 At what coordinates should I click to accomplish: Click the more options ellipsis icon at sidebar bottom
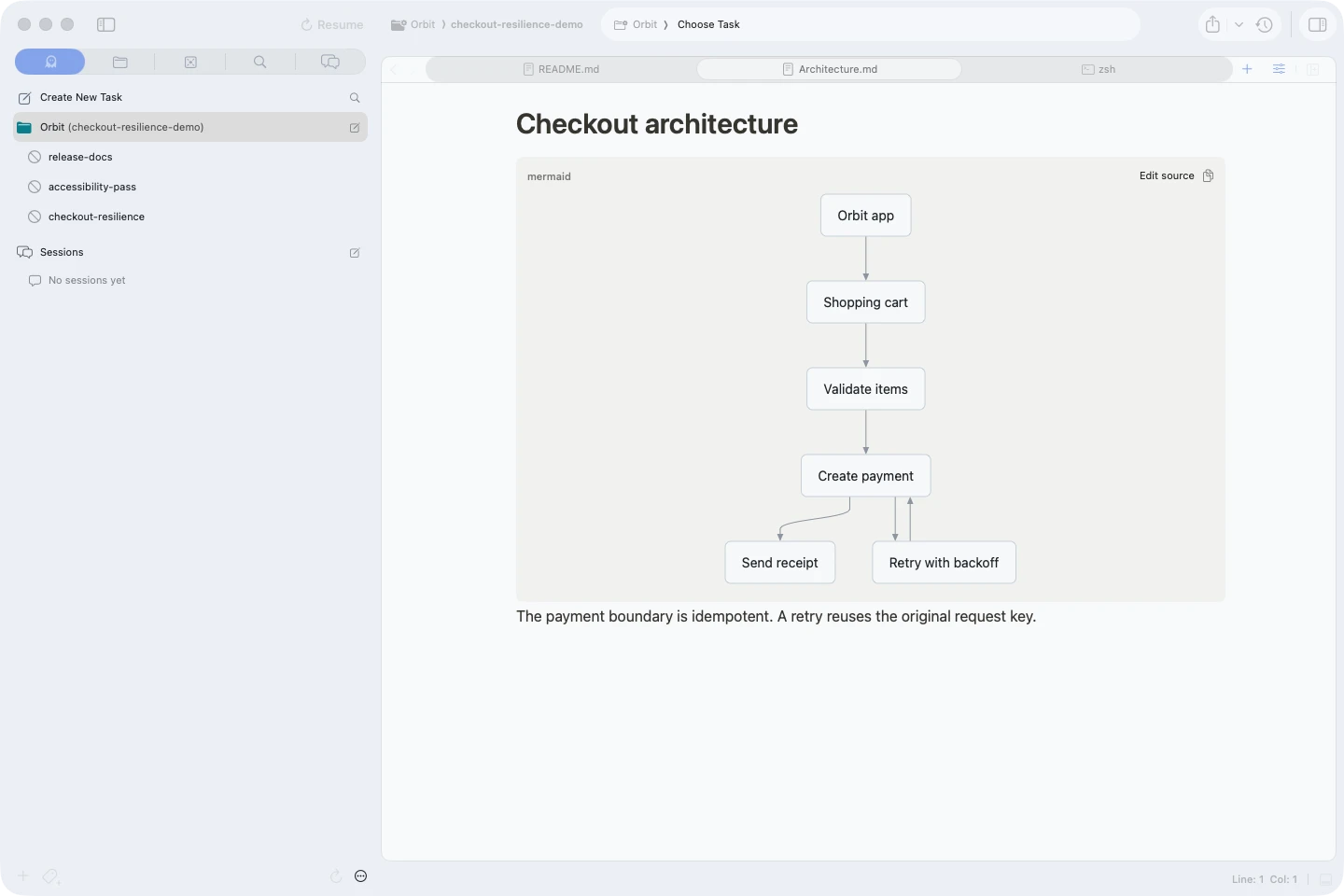point(361,876)
